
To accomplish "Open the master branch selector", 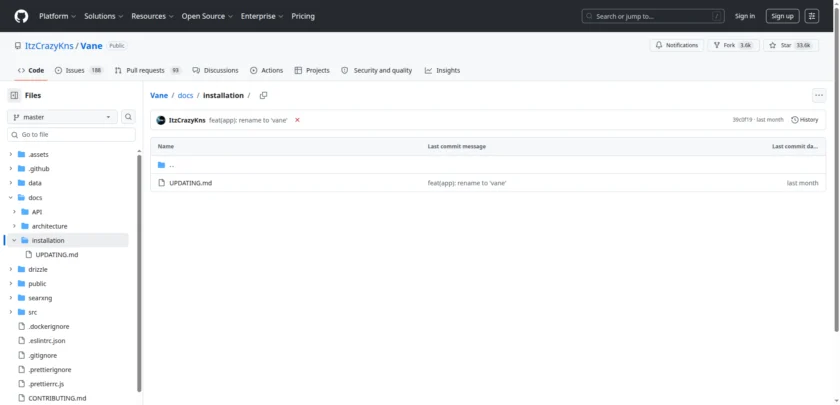I will pyautogui.click(x=62, y=117).
